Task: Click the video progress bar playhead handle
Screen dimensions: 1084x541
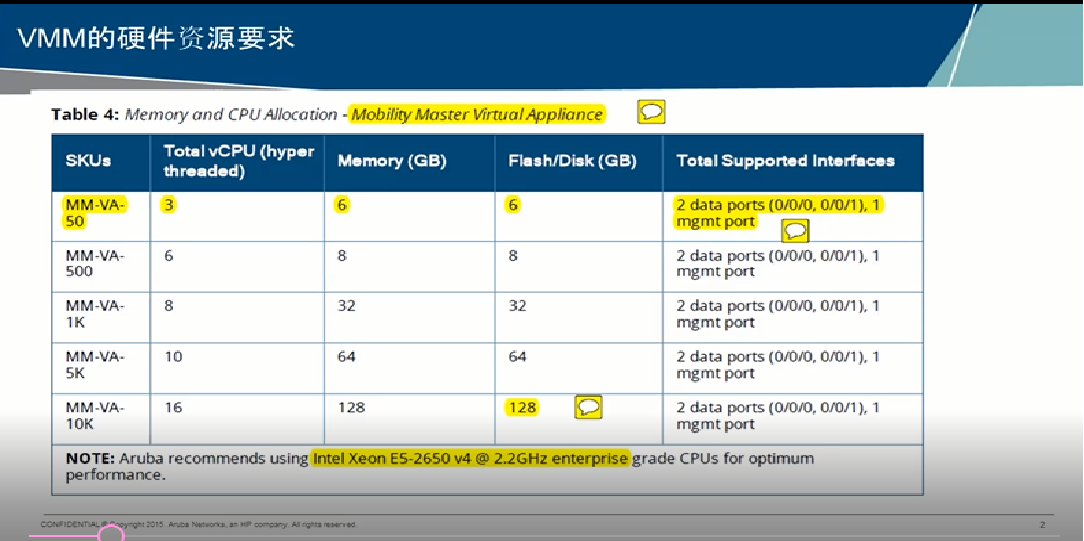Action: point(111,535)
